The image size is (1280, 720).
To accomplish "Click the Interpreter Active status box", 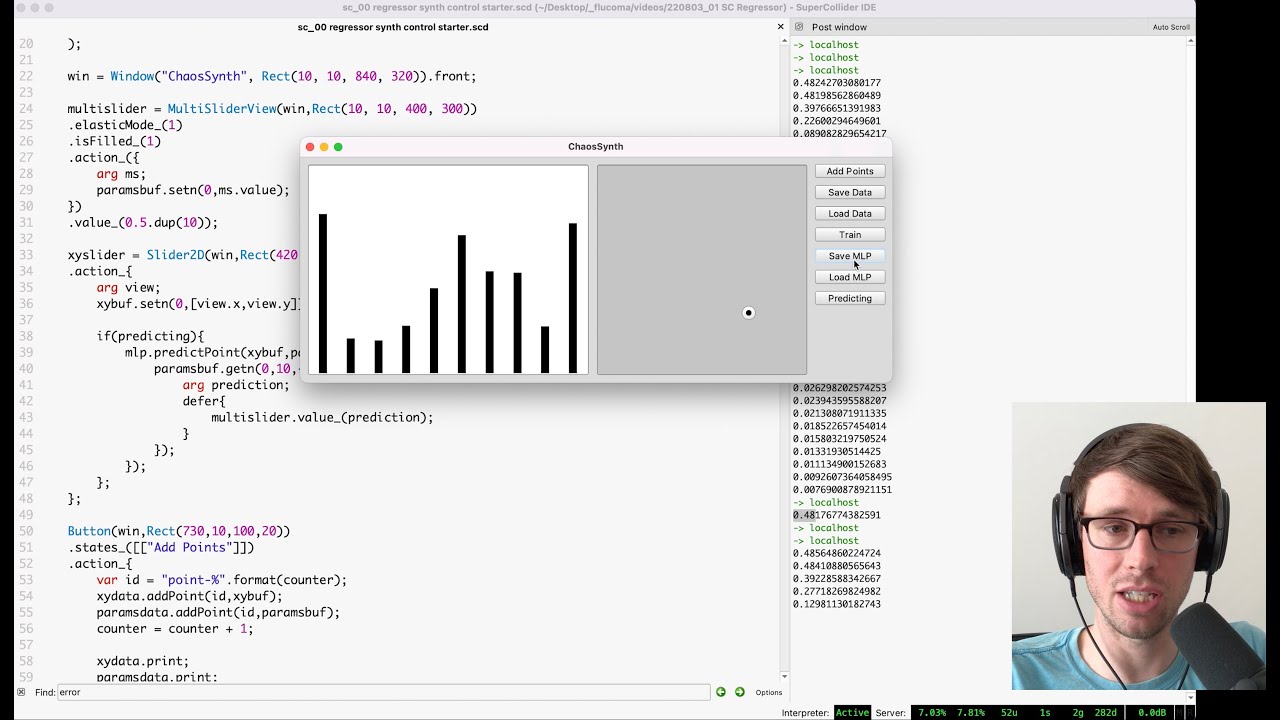I will [852, 713].
